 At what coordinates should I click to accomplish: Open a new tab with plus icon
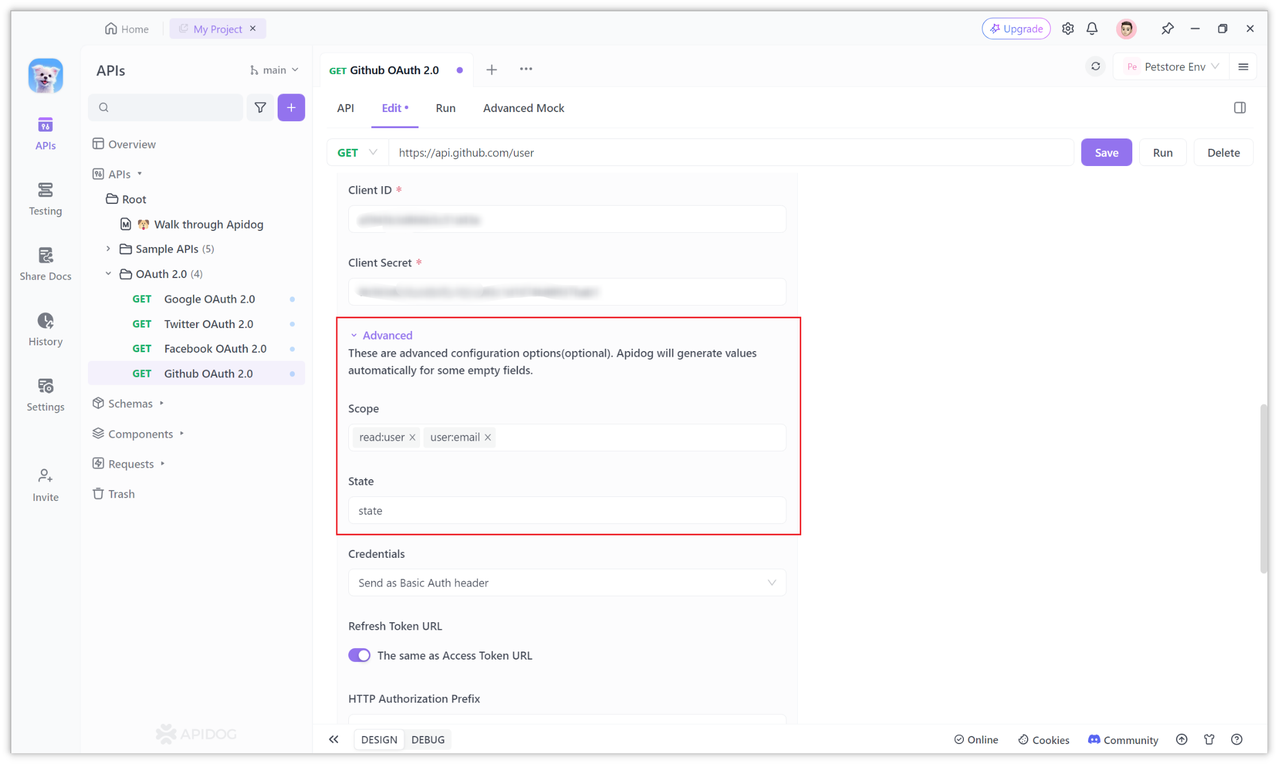click(491, 70)
